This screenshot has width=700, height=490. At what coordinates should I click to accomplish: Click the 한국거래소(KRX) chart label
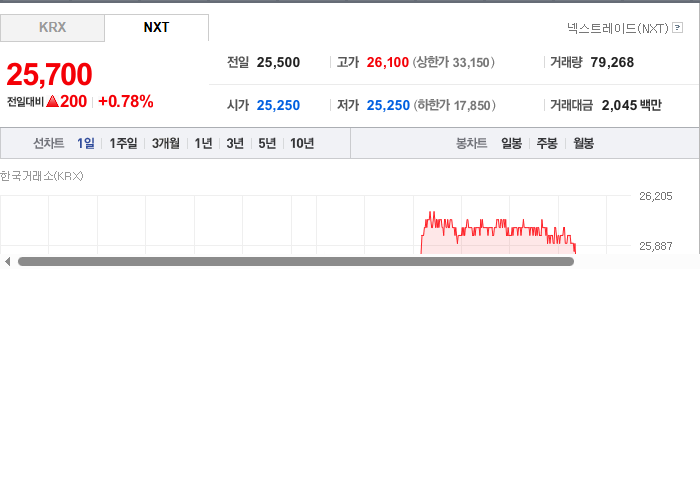coord(42,176)
